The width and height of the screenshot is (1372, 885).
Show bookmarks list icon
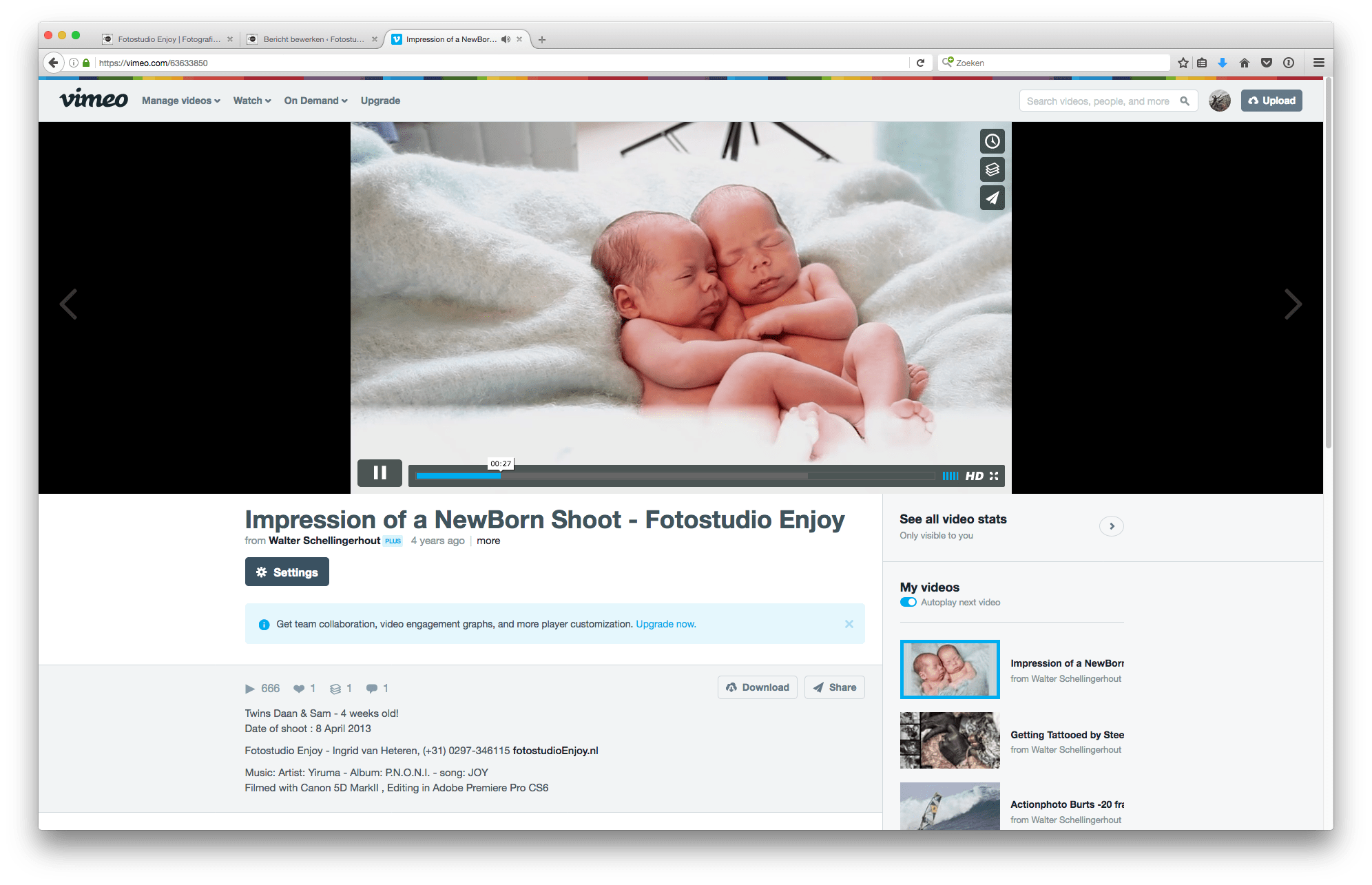(x=1202, y=63)
